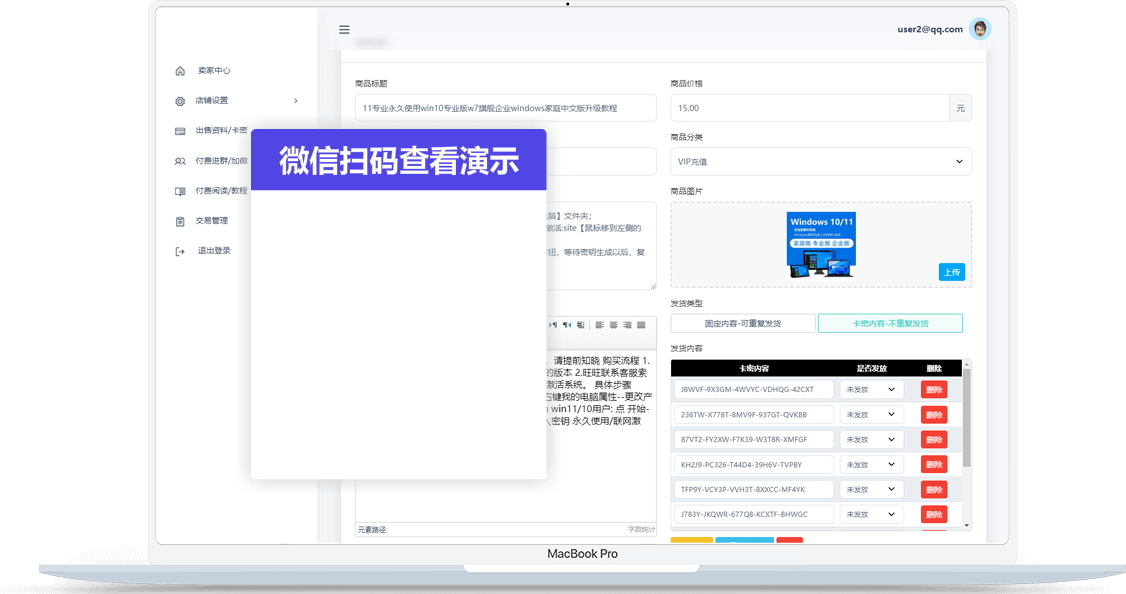Click the clipboard icon beside 交易管理
This screenshot has width=1126, height=594.
tap(180, 221)
